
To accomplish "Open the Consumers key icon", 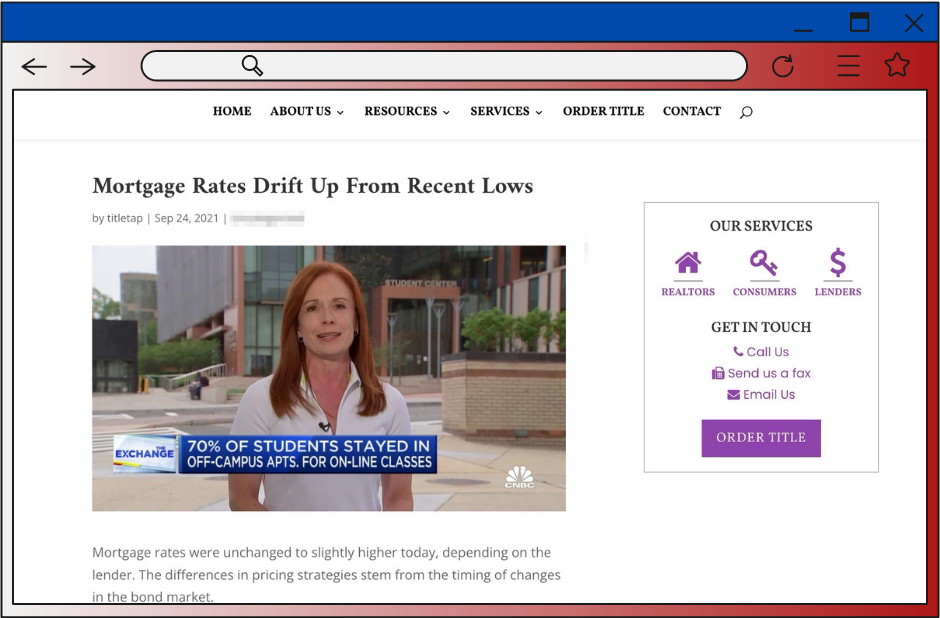I will [x=764, y=263].
